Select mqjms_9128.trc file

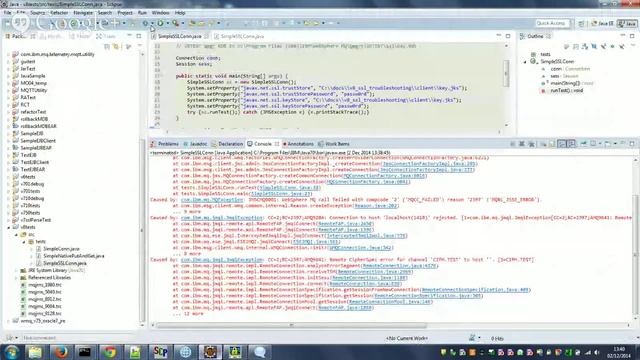pyautogui.click(x=44, y=313)
